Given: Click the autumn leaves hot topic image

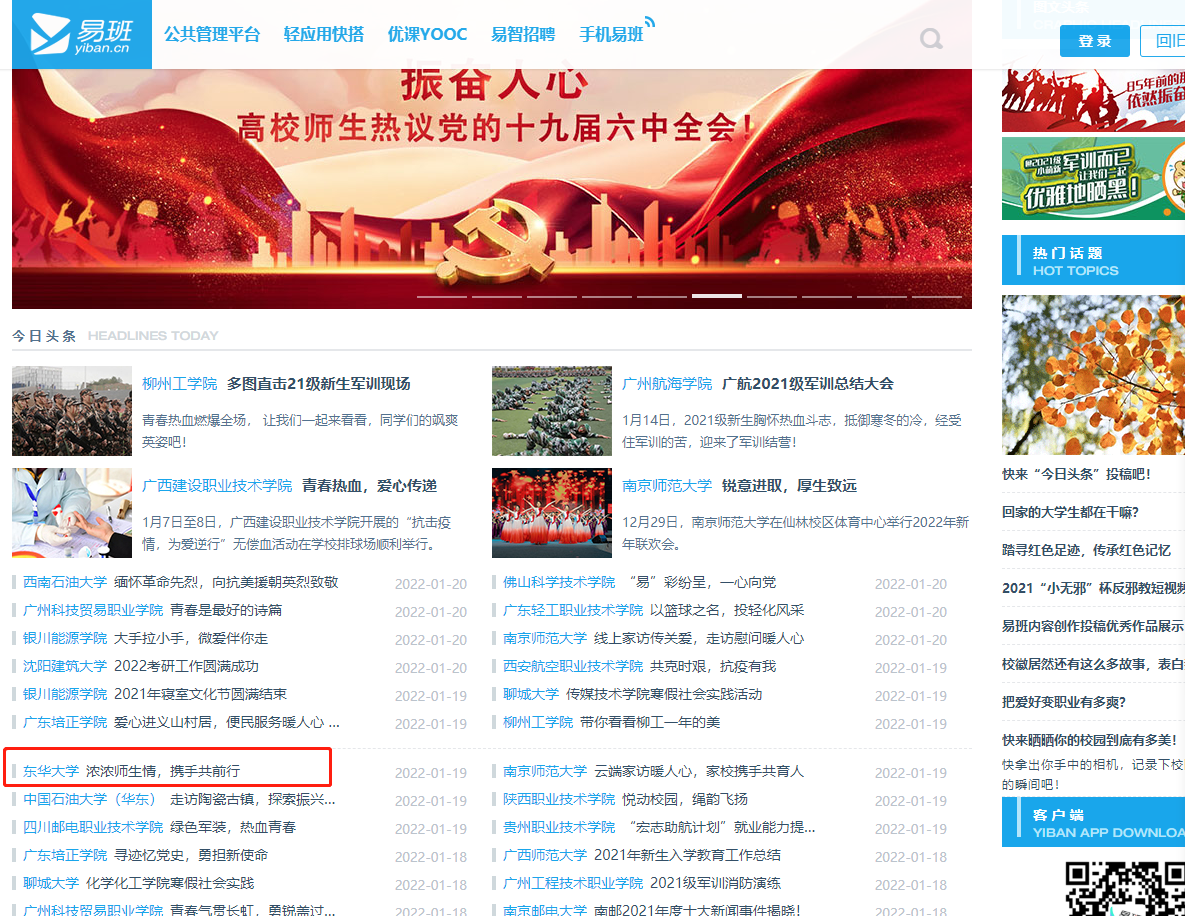Looking at the screenshot, I should coord(1093,375).
